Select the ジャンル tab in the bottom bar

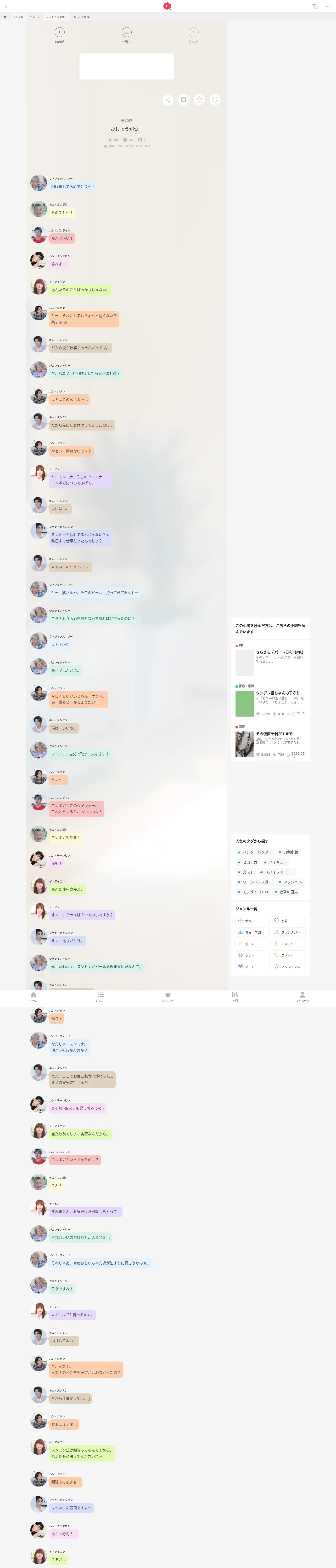pyautogui.click(x=101, y=996)
